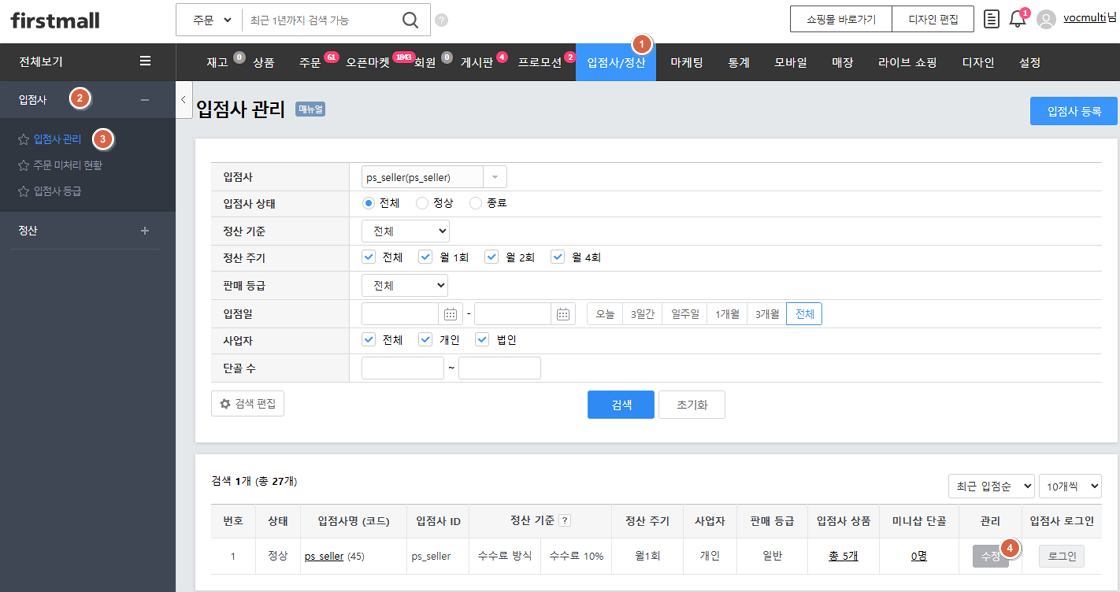This screenshot has height=592, width=1120.
Task: Open the 최근 입점순 sort dropdown
Action: point(991,486)
